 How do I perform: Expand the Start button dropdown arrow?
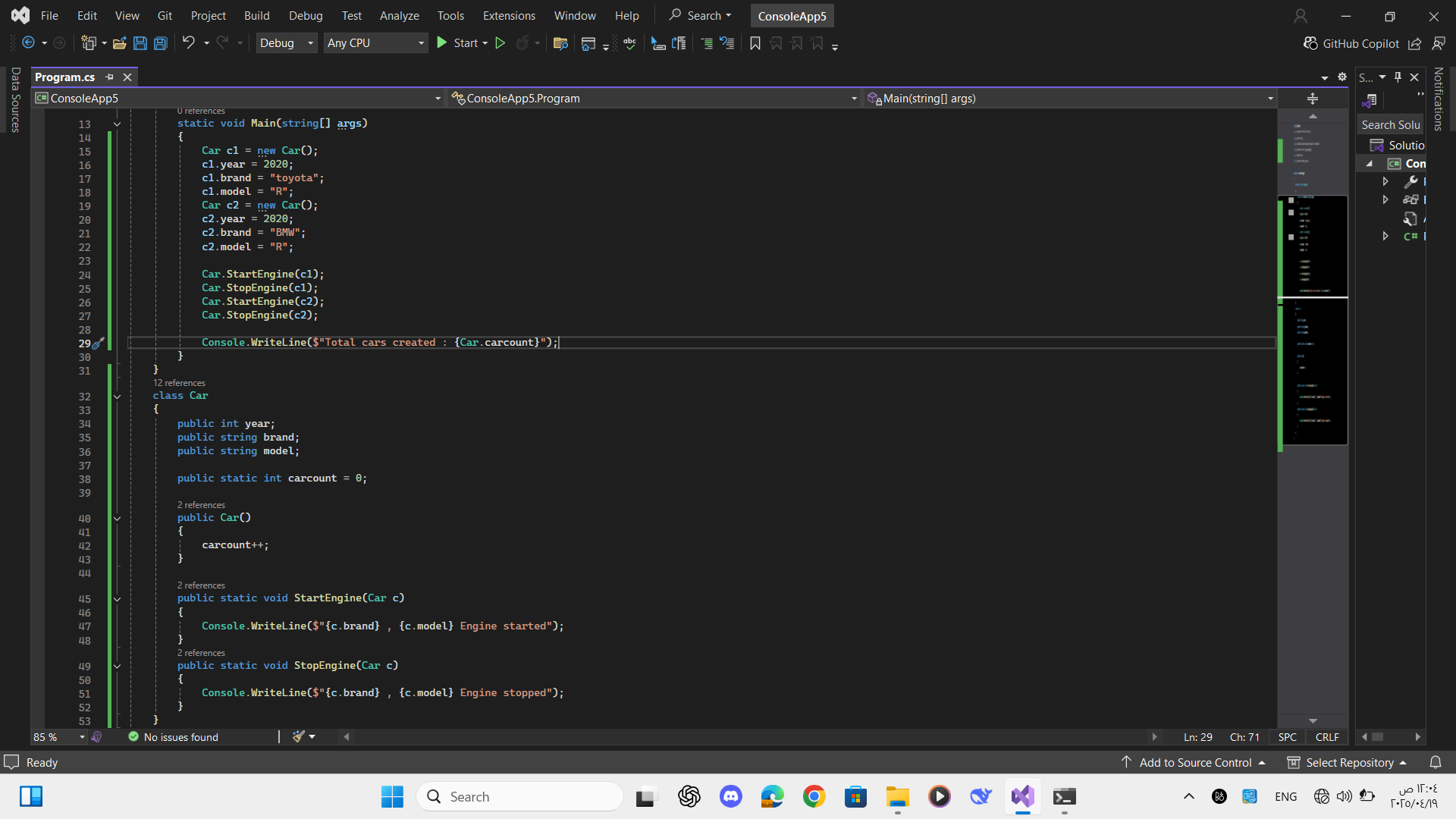(485, 43)
